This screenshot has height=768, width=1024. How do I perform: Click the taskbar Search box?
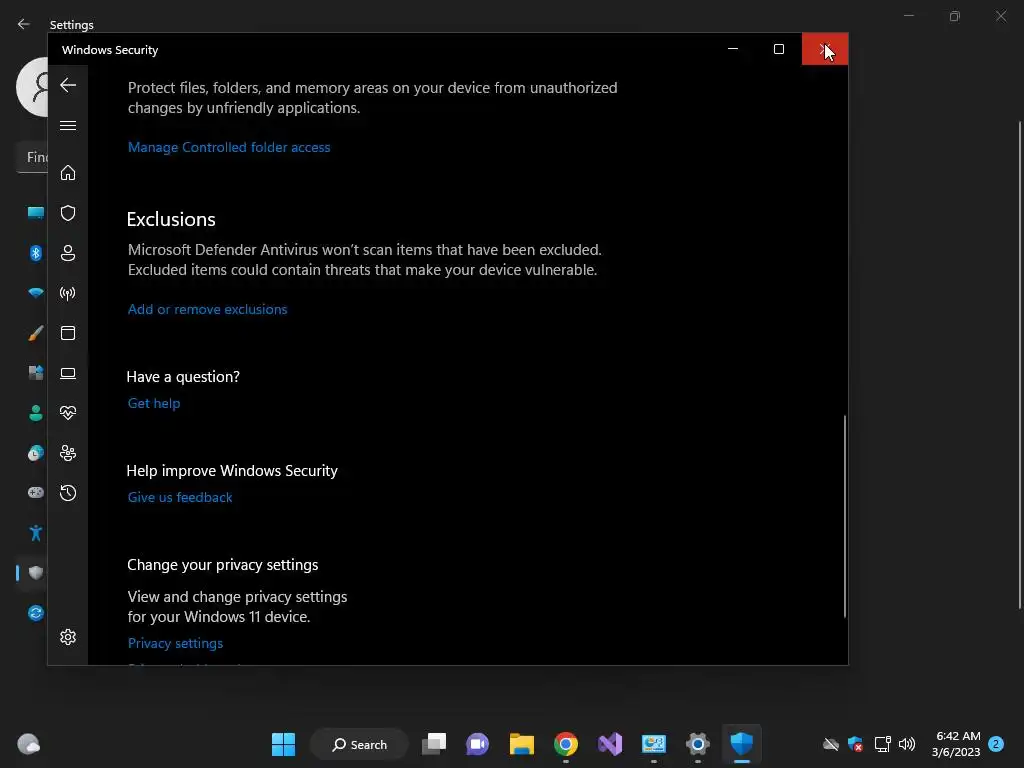359,744
